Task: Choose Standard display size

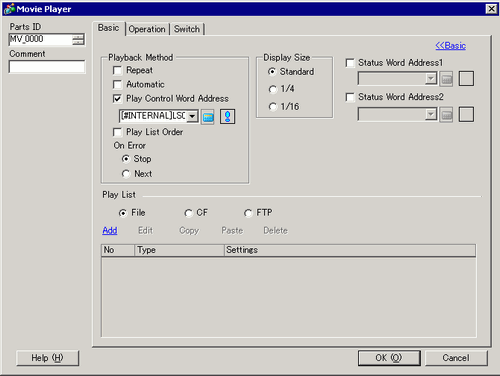Action: tap(272, 72)
